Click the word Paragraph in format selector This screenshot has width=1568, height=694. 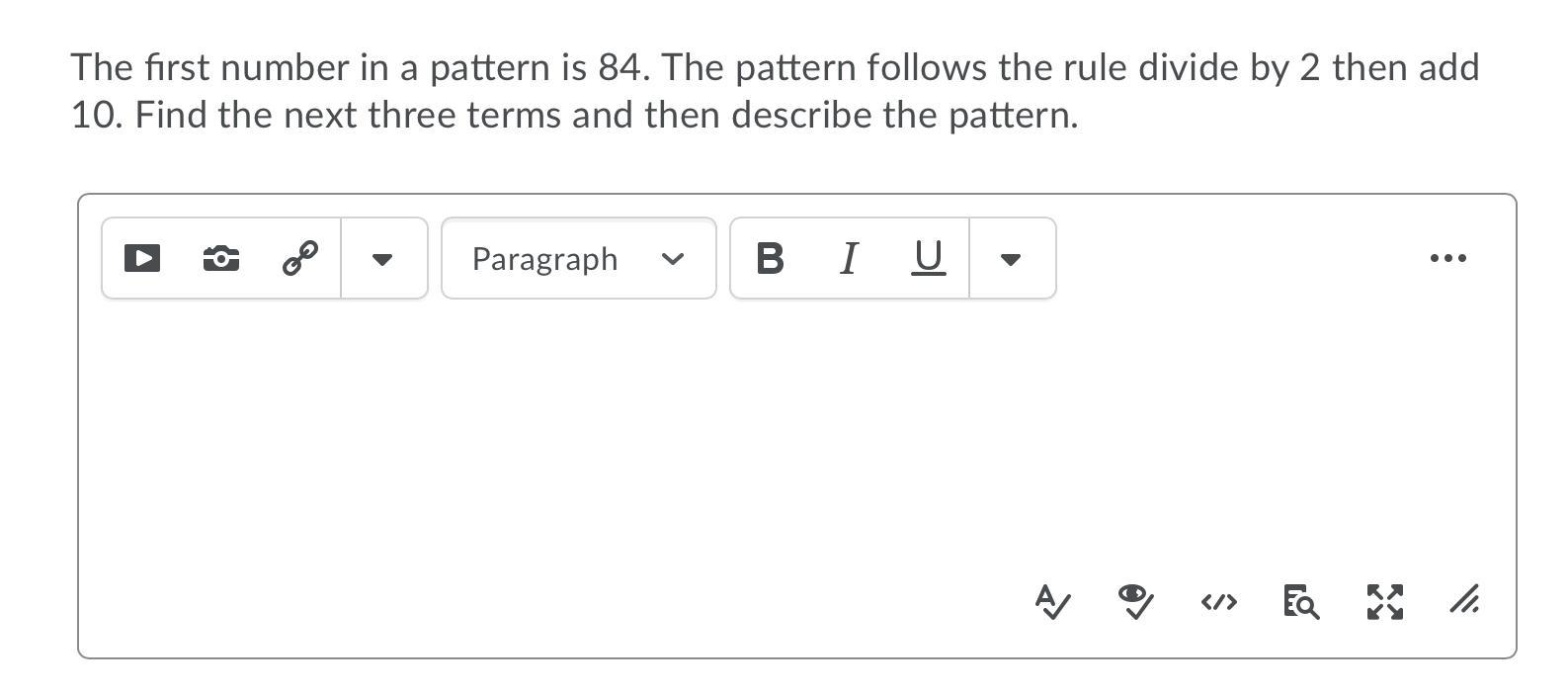pyautogui.click(x=544, y=259)
